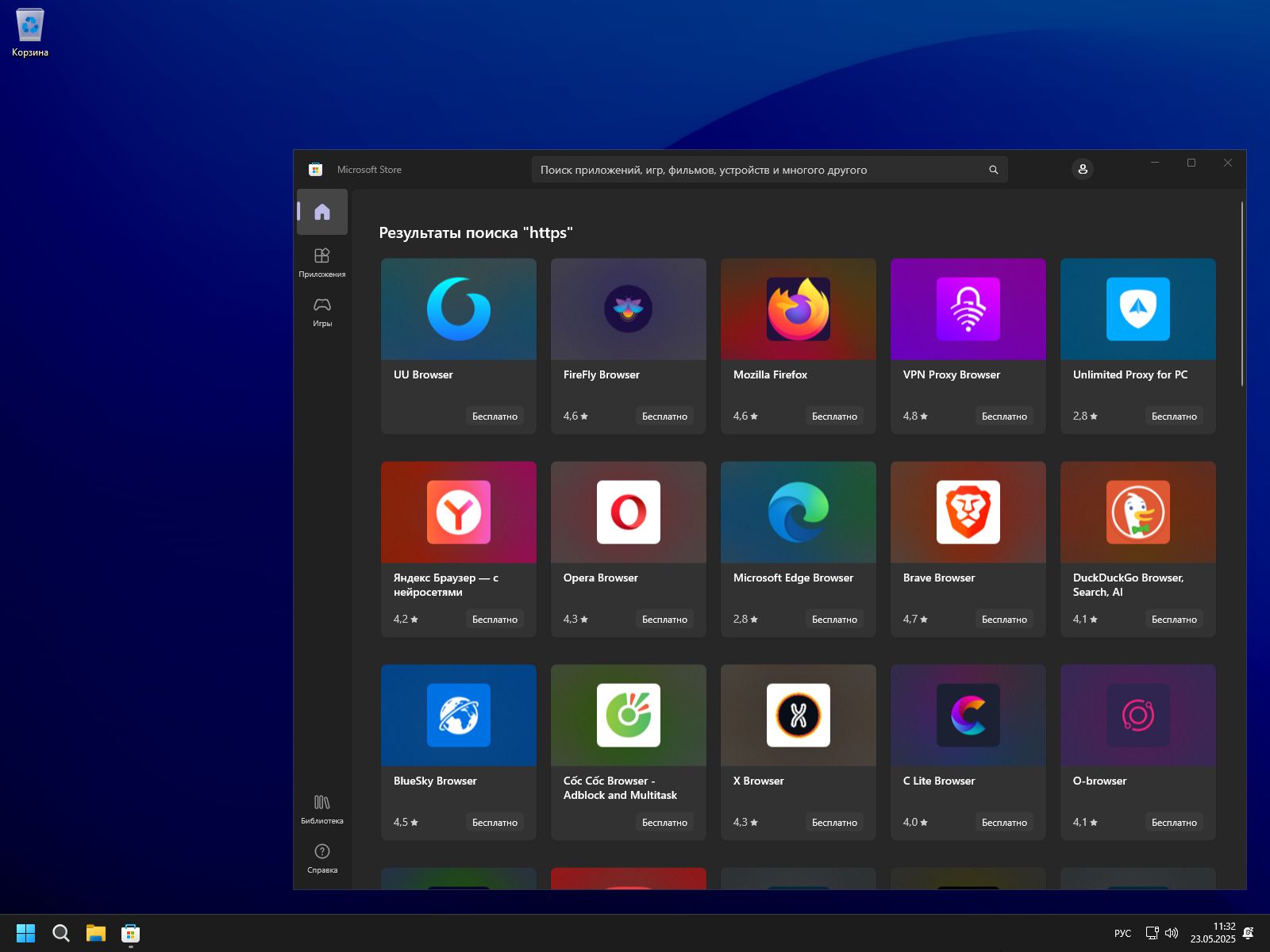The width and height of the screenshot is (1270, 952).
Task: Open the DuckDuckGo Browser duck icon
Action: pyautogui.click(x=1138, y=512)
